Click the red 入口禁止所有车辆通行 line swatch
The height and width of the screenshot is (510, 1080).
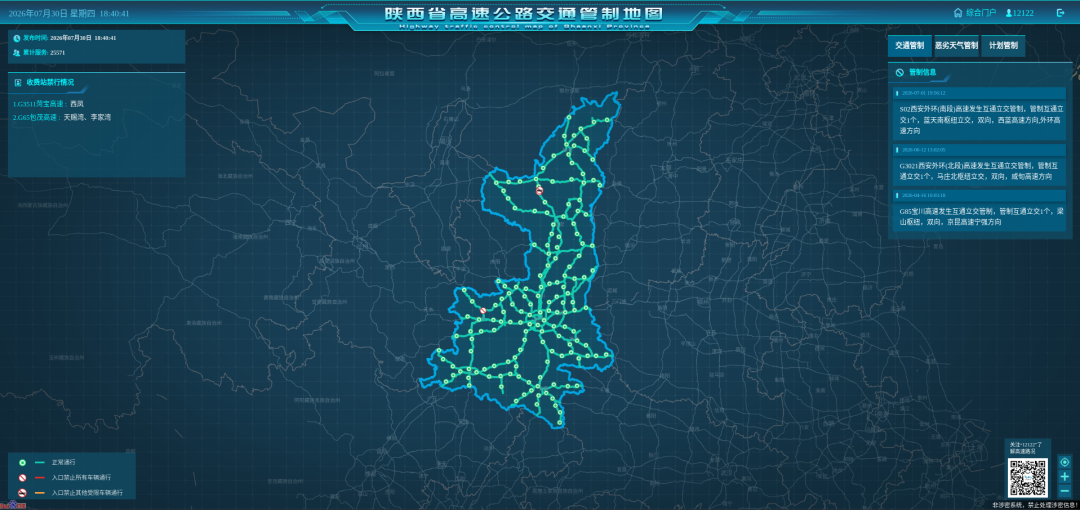[39, 478]
